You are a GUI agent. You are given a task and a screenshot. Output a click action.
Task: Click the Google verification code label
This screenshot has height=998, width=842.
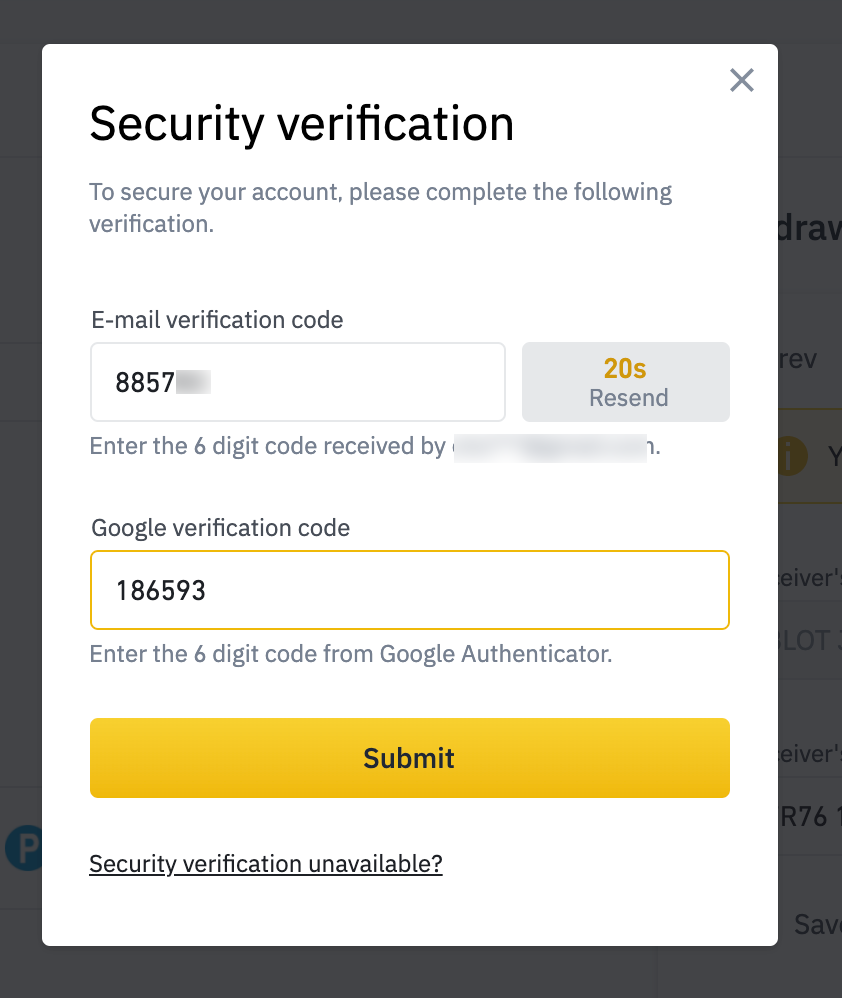220,528
